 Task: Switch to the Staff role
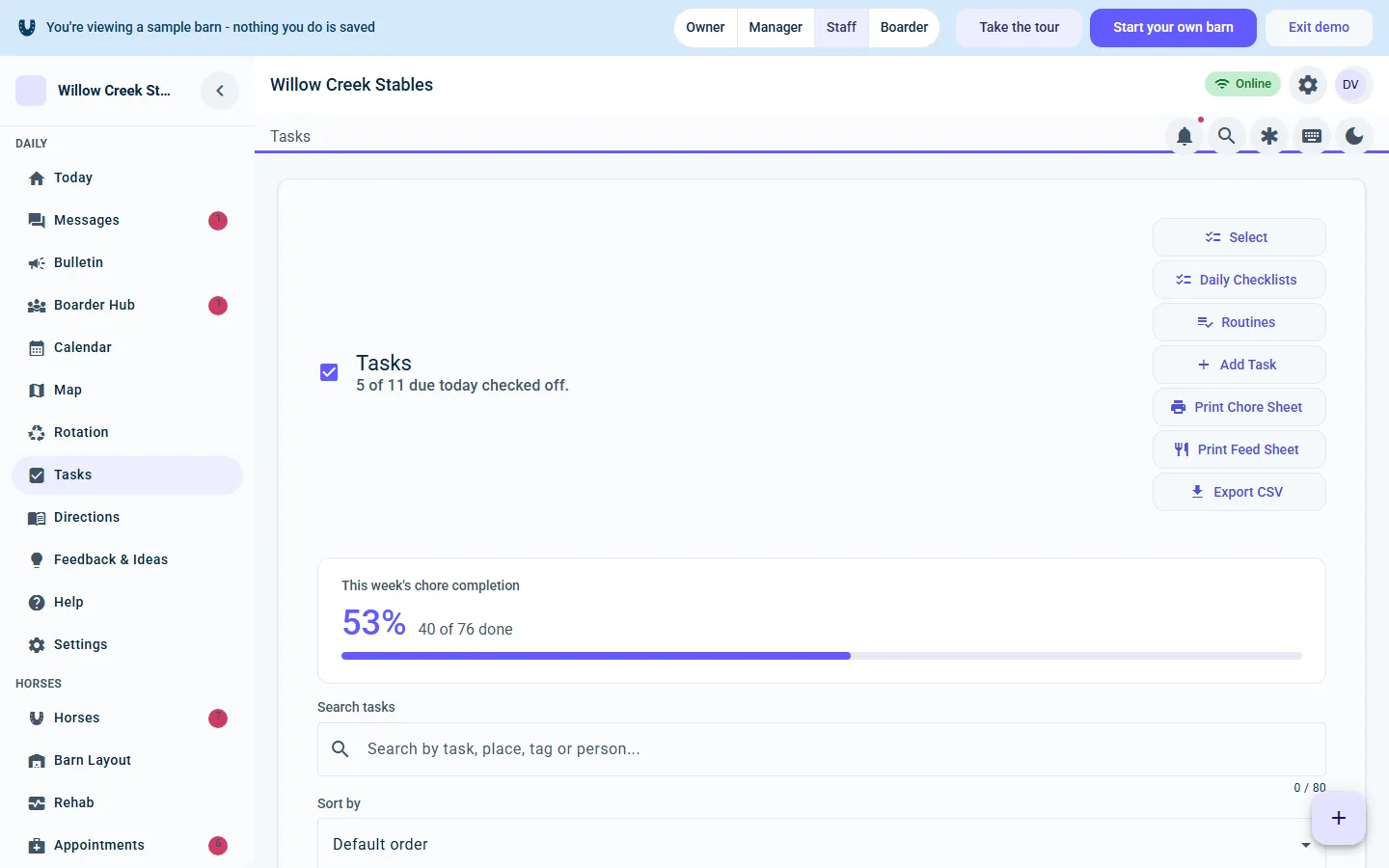point(841,27)
